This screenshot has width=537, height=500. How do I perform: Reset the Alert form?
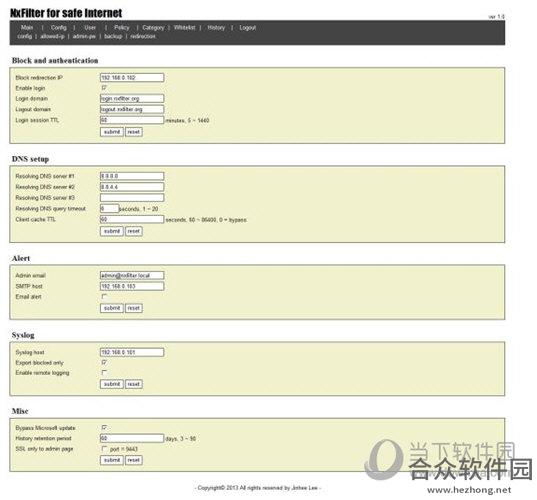point(134,308)
